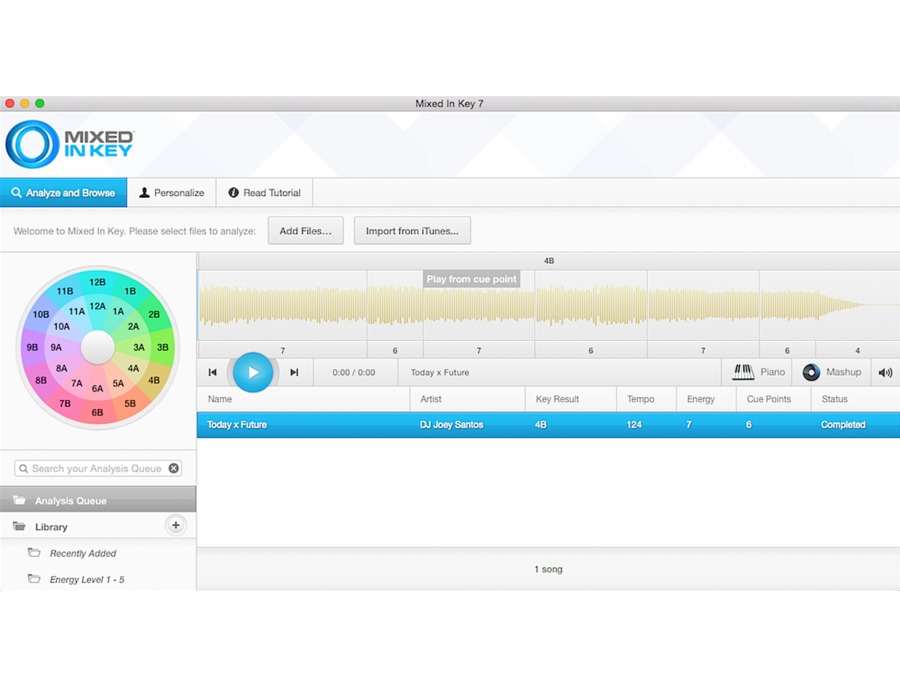Select 11A segment on Camelot wheel
The width and height of the screenshot is (900, 687).
(x=77, y=312)
